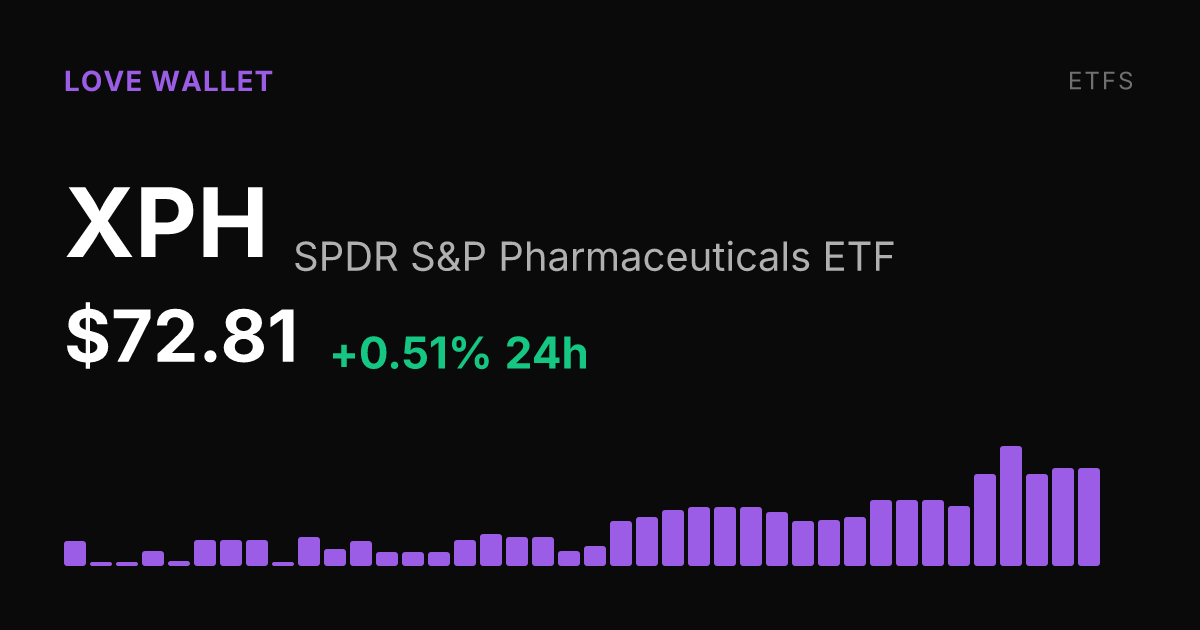
Task: Click the fourth bar of the chart
Action: click(153, 559)
